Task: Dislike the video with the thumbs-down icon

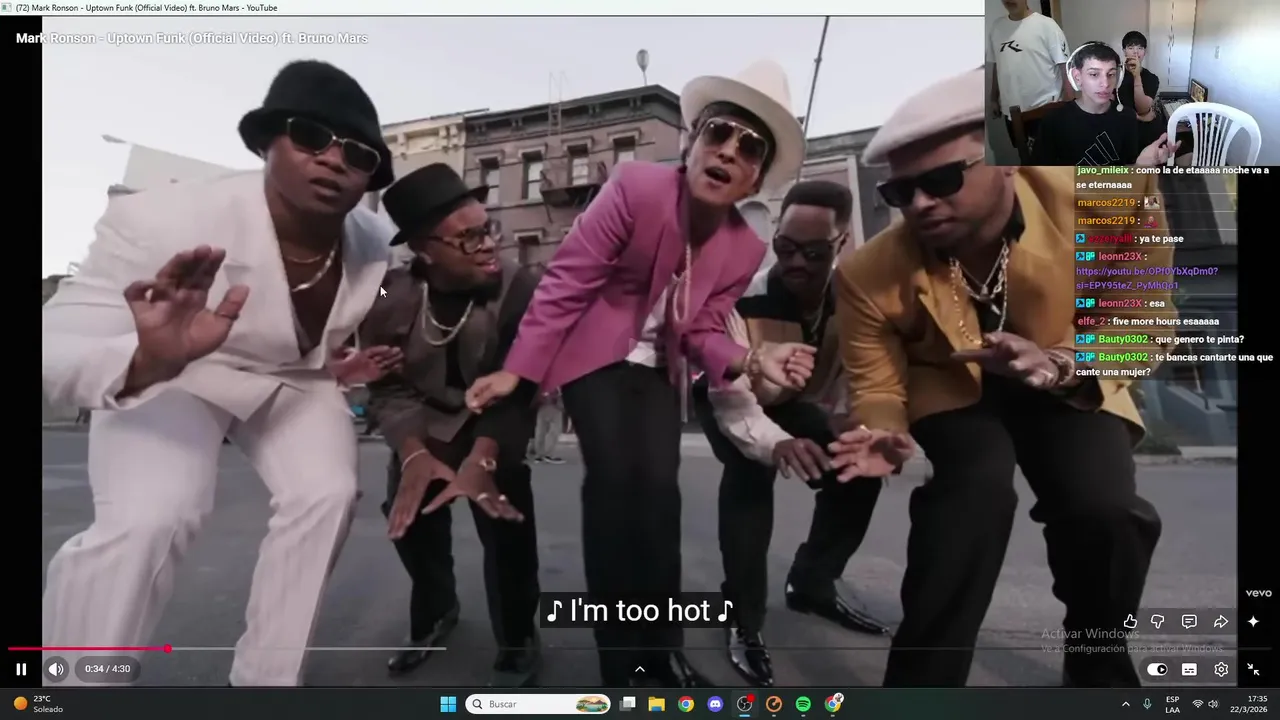Action: [x=1158, y=622]
